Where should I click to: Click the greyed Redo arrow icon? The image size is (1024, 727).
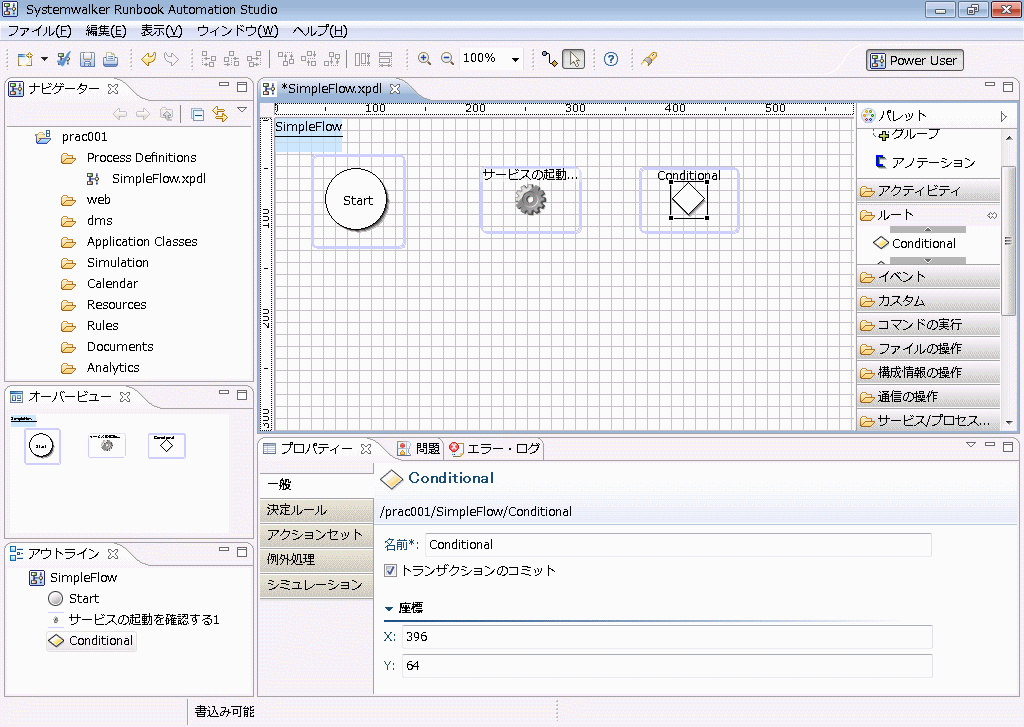(171, 59)
